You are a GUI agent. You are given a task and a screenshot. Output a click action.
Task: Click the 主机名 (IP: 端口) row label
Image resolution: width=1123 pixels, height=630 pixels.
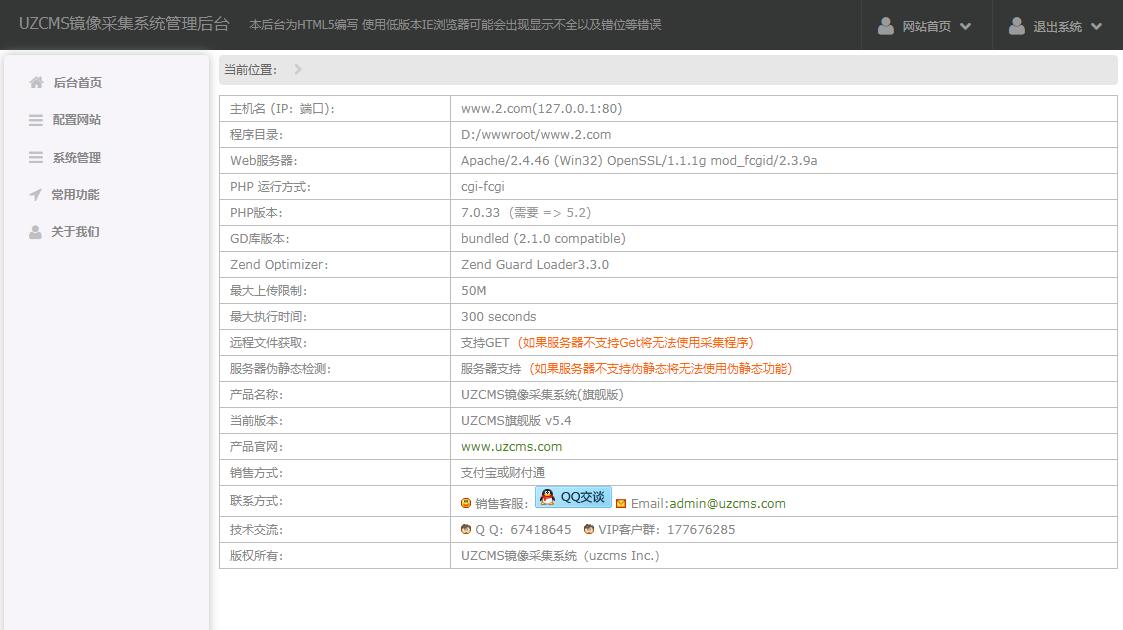[x=282, y=109]
